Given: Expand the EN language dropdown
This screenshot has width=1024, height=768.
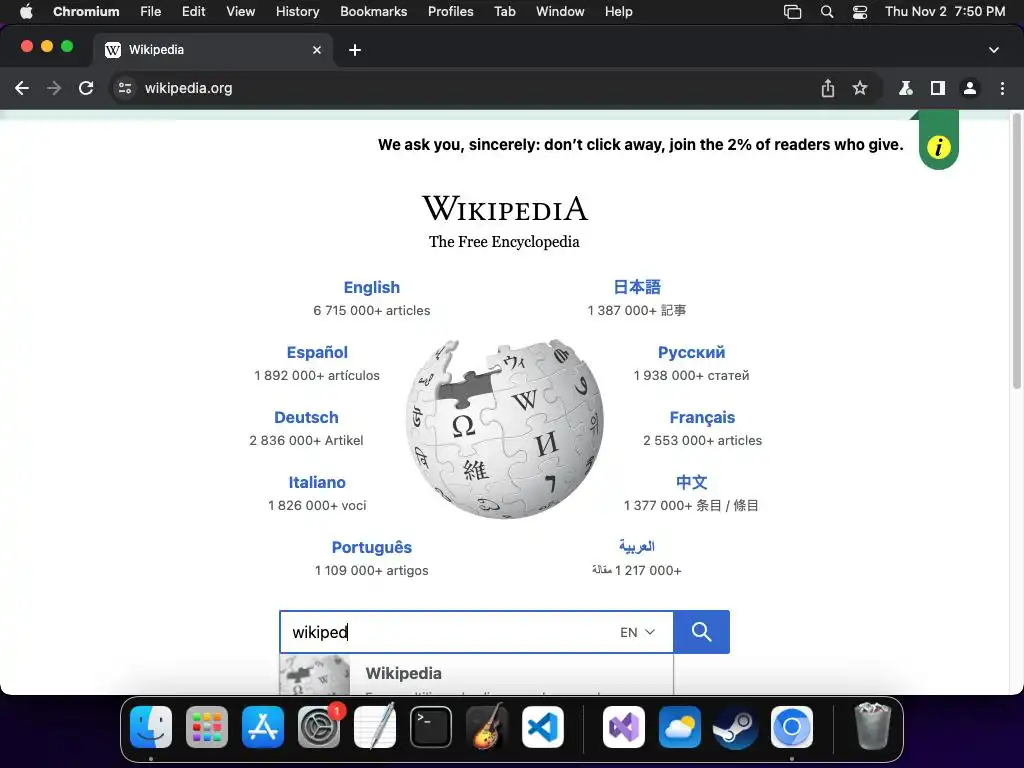Looking at the screenshot, I should coord(637,632).
